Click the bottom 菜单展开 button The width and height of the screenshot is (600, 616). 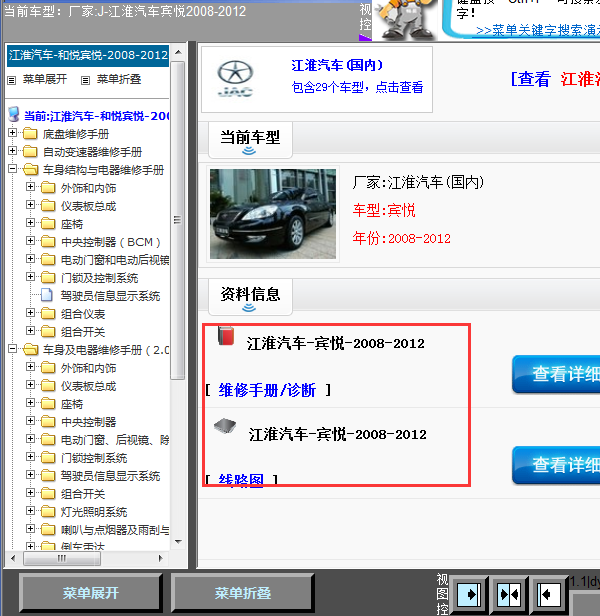point(91,593)
